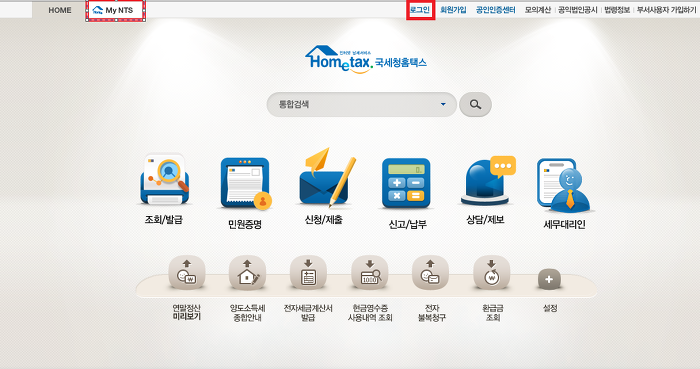Click the 전자세금계산서 발급 text label
Screen dimensions: 700x369
[x=308, y=313]
